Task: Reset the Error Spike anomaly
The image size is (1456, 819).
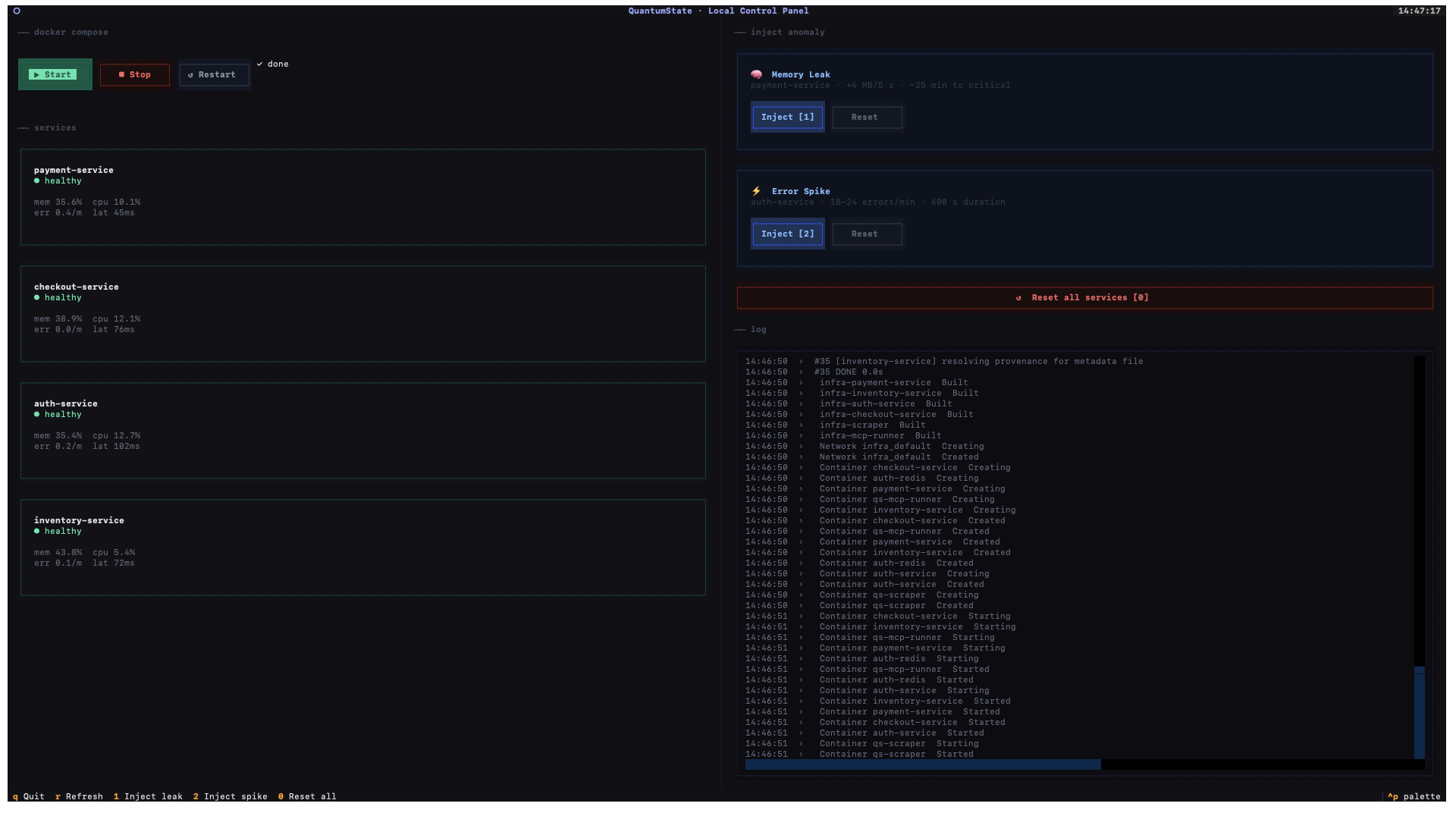Action: [866, 234]
